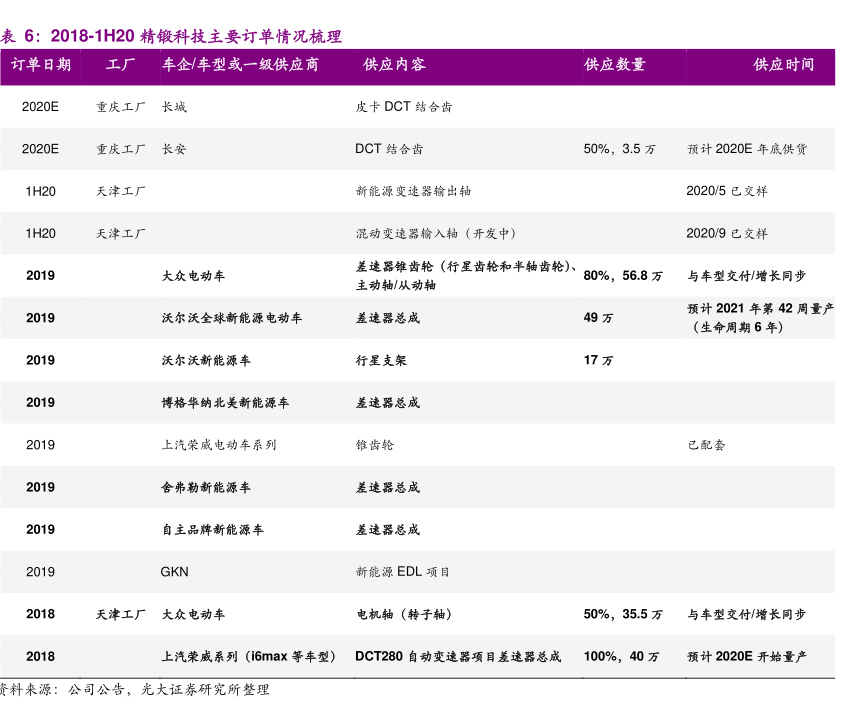842x705 pixels.
Task: Click 电机轴（转子轴）cell
Action: (x=409, y=615)
